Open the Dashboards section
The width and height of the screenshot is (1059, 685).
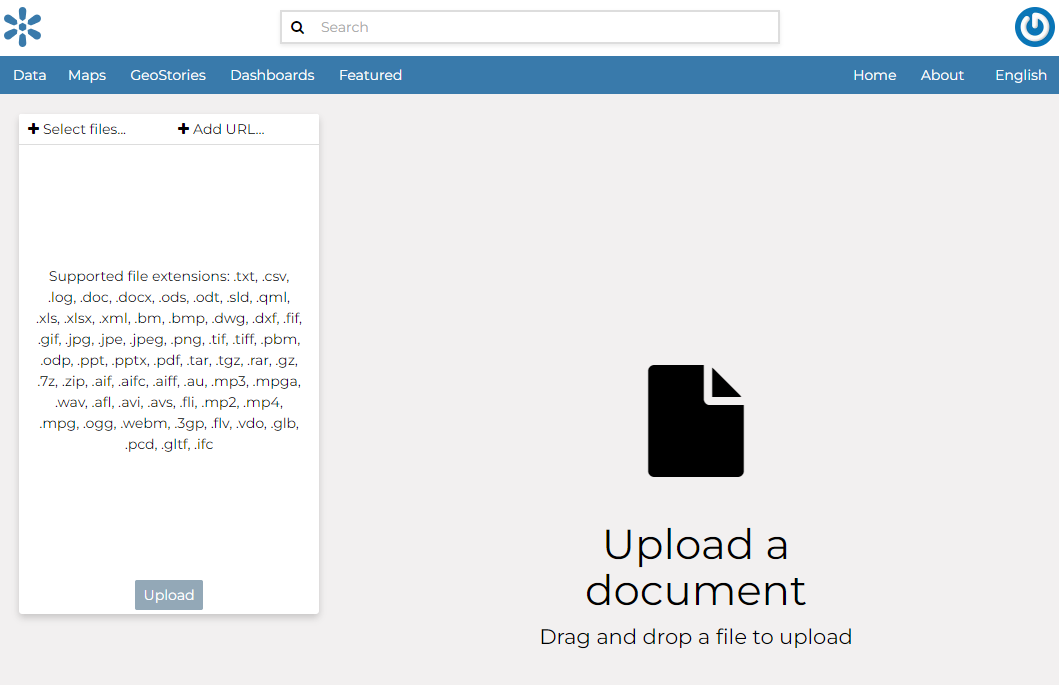pyautogui.click(x=272, y=75)
